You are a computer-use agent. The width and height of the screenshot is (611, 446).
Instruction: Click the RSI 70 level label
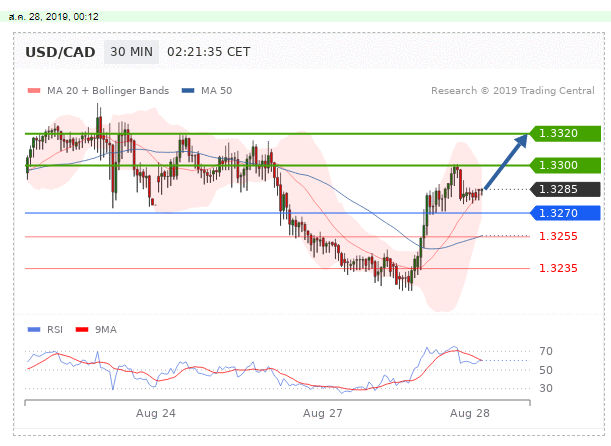[546, 351]
